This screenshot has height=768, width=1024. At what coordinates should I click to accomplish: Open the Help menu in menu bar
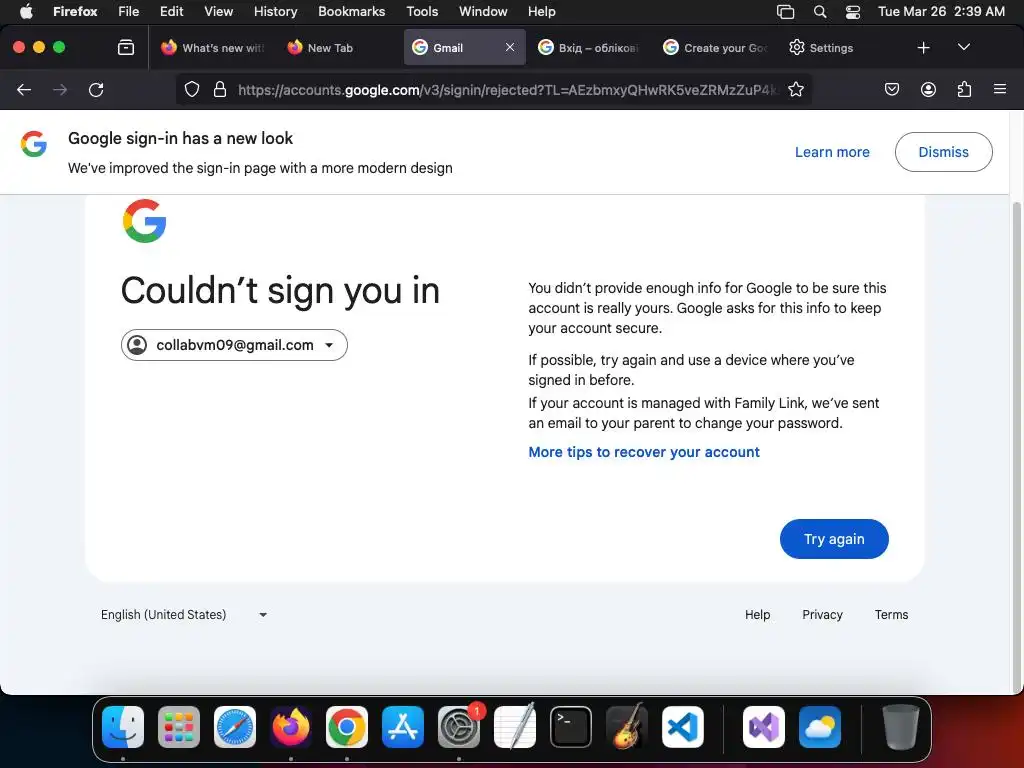tap(541, 12)
